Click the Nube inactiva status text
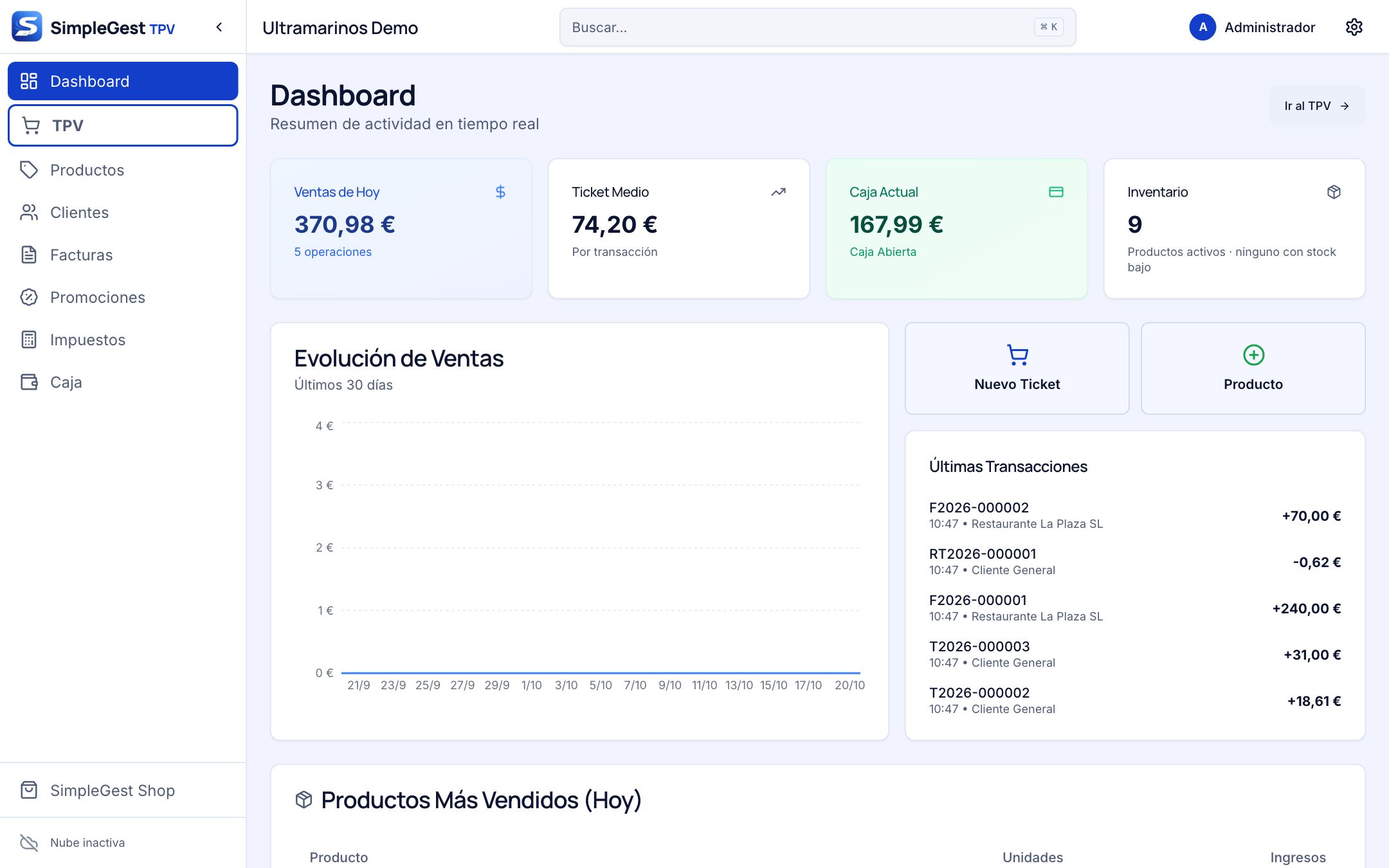The image size is (1389, 868). [x=87, y=842]
